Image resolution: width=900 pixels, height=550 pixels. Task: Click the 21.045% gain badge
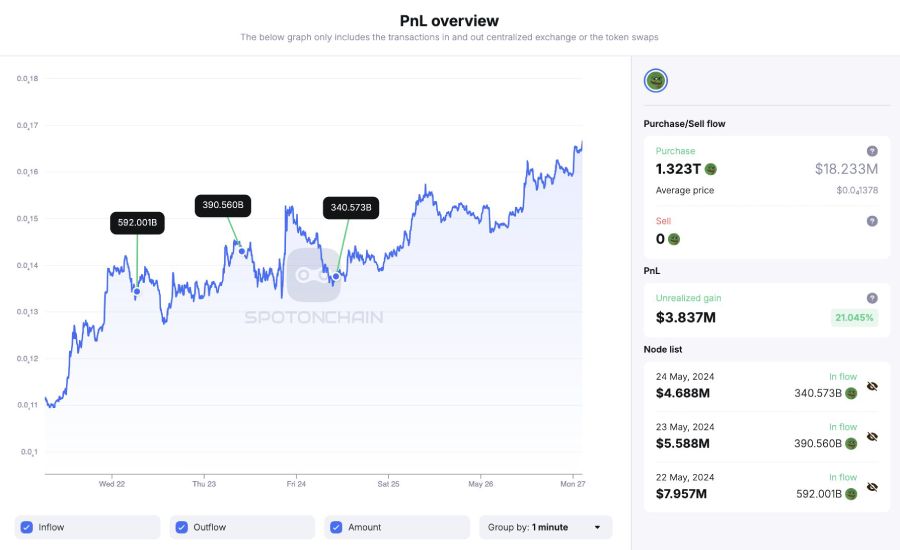coord(854,317)
